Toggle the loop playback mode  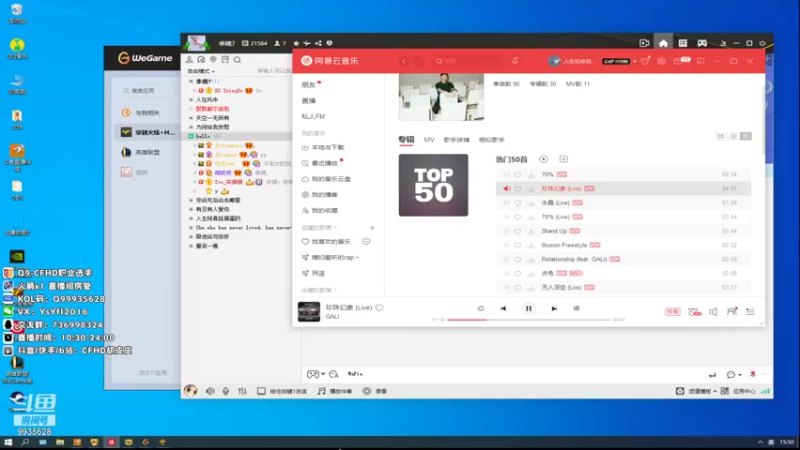tap(481, 308)
